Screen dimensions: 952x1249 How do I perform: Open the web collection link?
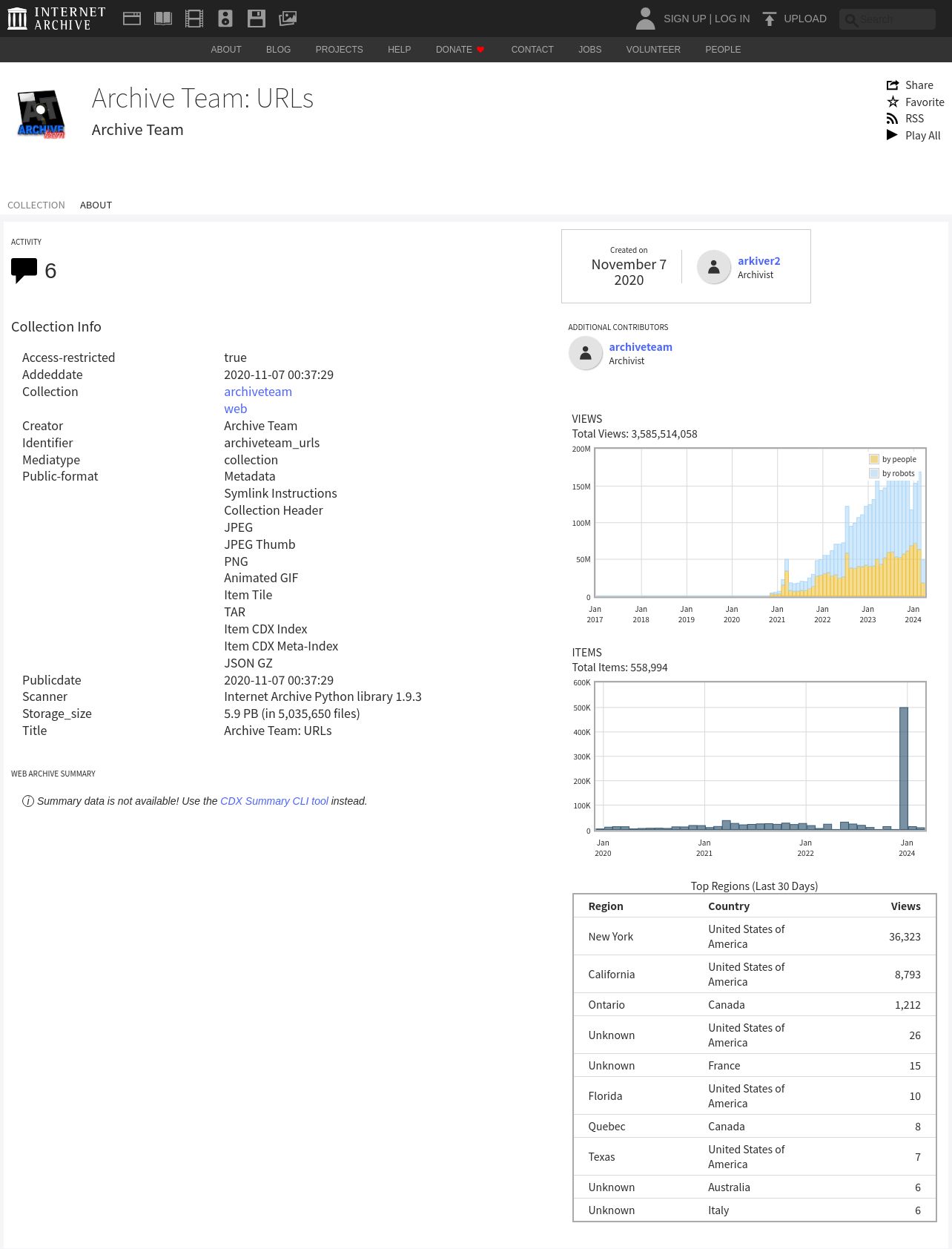236,409
